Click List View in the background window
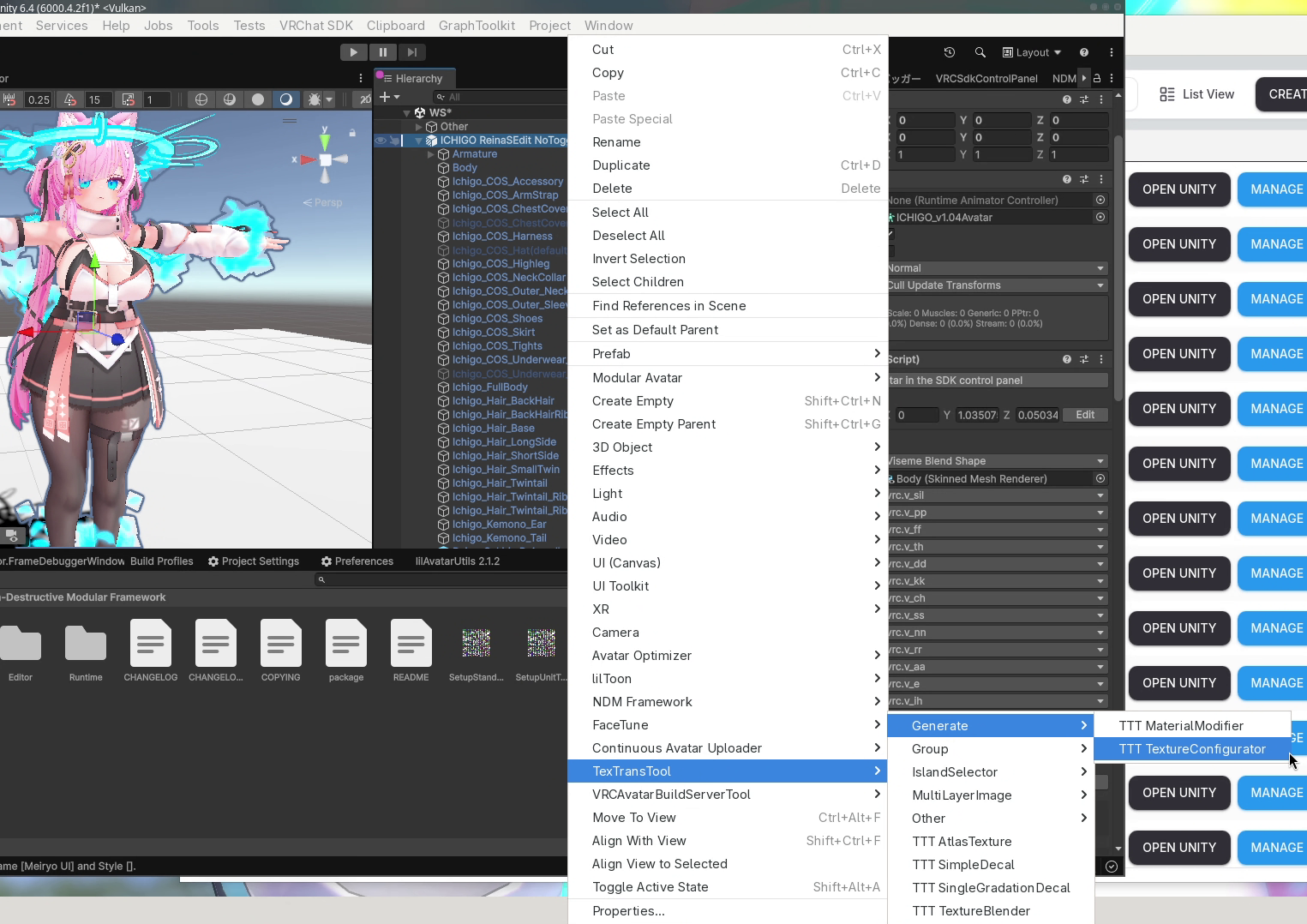1307x924 pixels. pyautogui.click(x=1197, y=94)
